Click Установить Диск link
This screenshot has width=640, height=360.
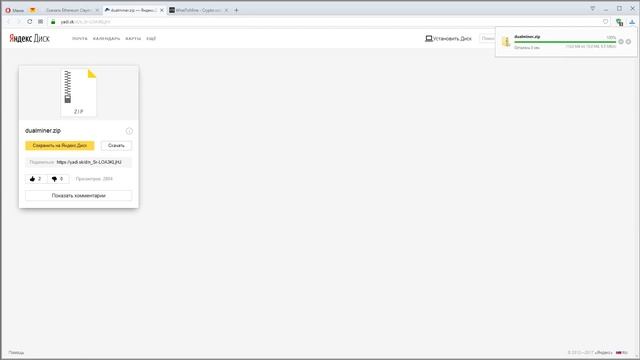click(448, 38)
